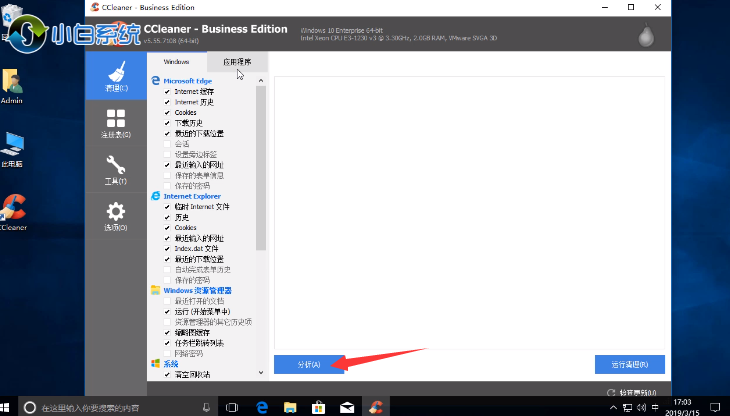Click the CCleaner icon in taskbar

378,407
